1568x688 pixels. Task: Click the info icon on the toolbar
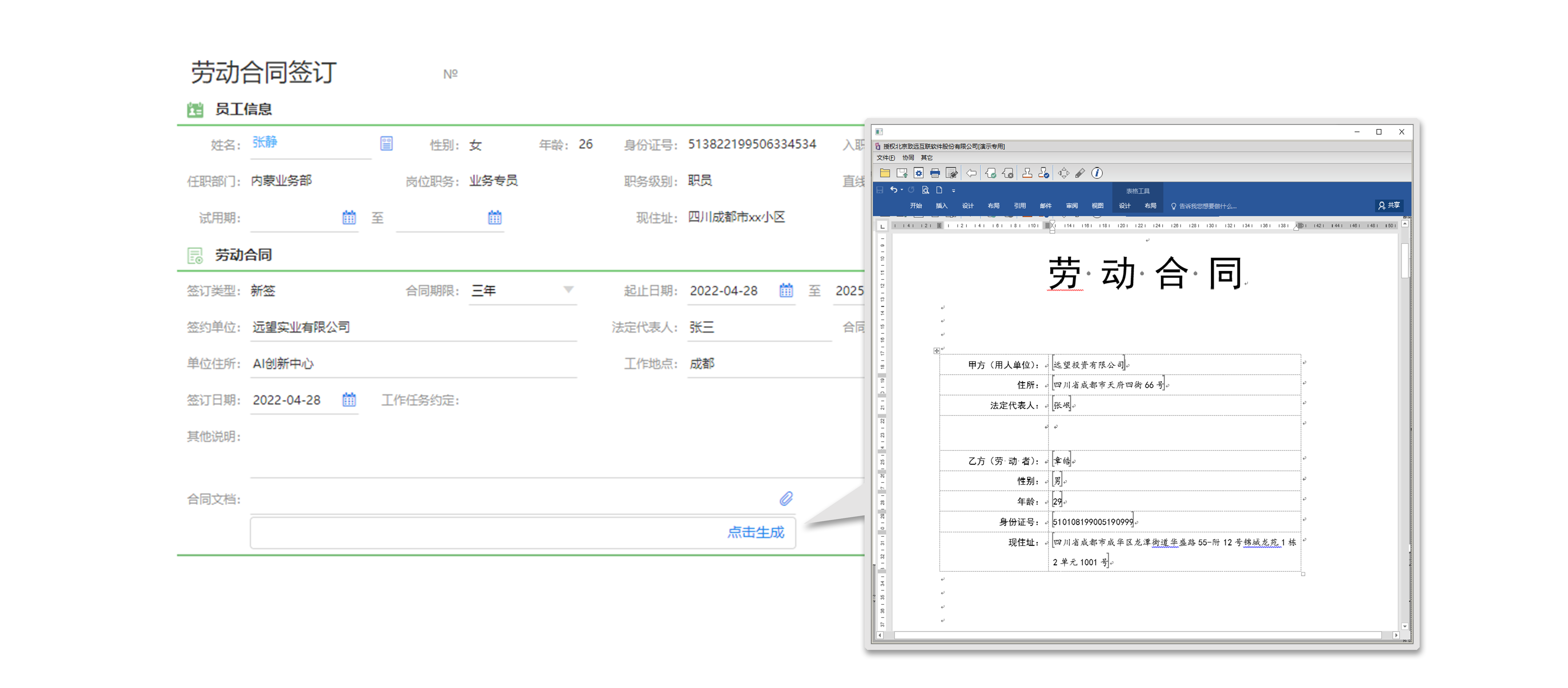[1097, 174]
